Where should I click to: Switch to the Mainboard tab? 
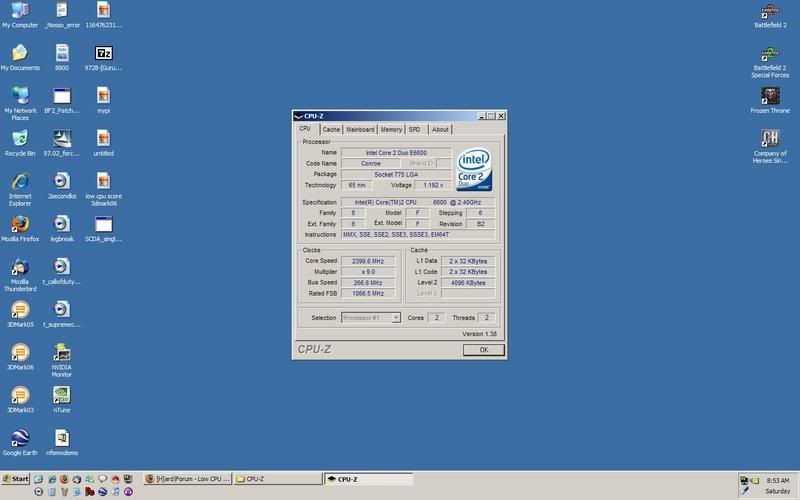coord(360,130)
